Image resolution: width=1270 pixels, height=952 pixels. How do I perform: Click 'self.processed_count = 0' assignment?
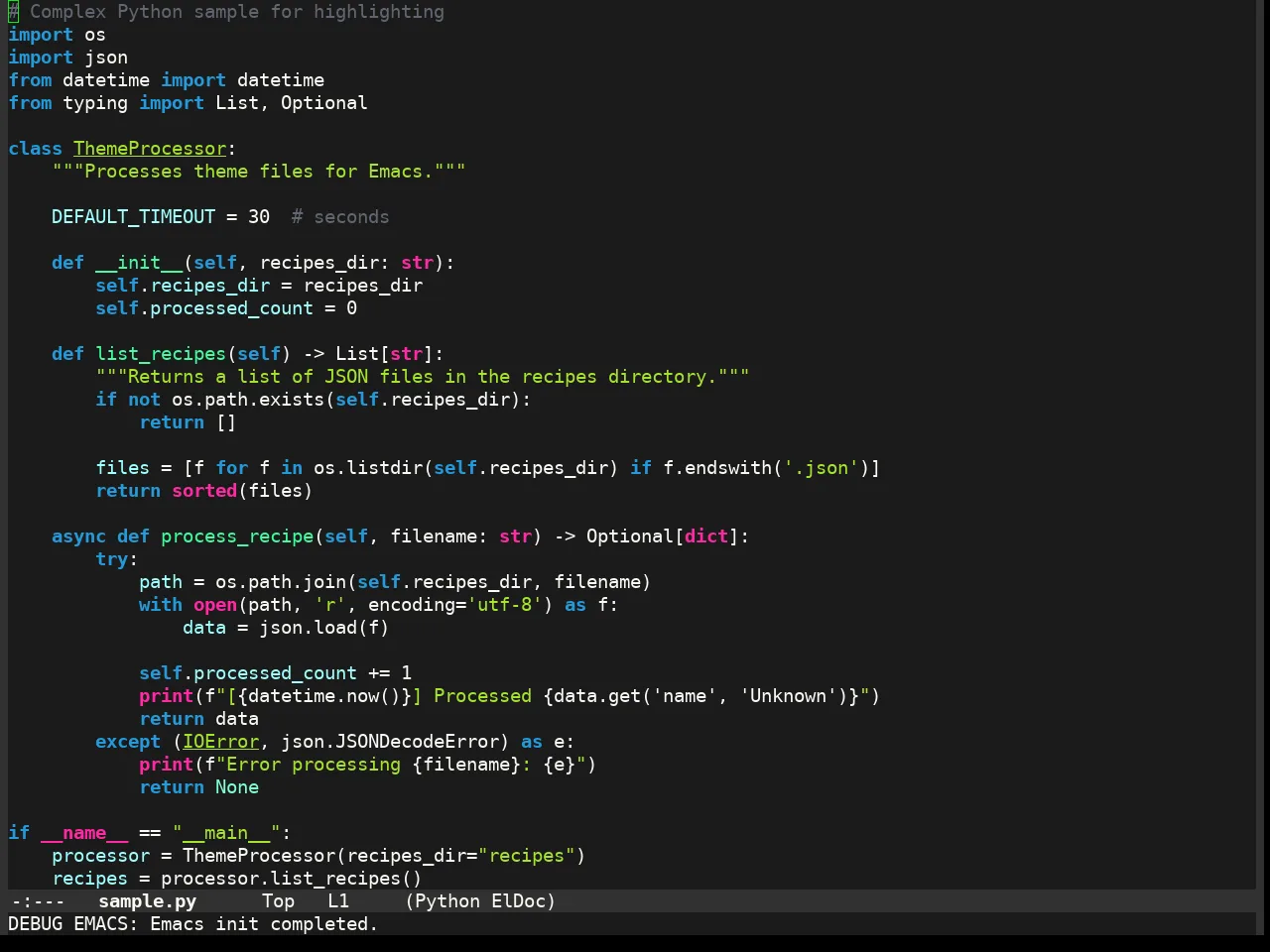point(226,308)
